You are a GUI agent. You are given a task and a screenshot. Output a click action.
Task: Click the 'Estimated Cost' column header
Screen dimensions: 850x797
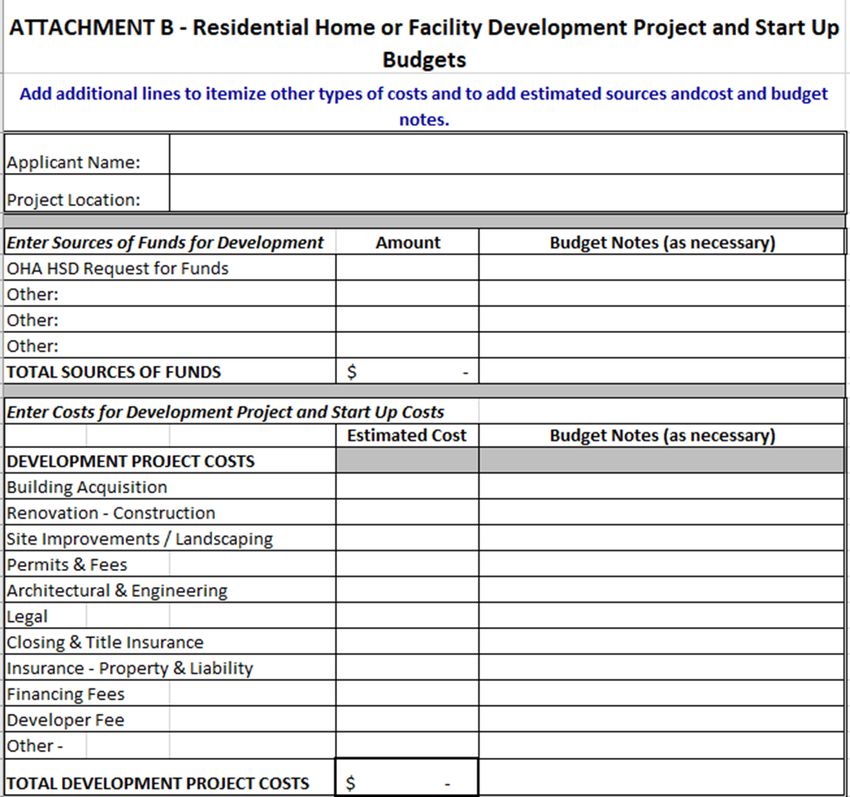[x=407, y=435]
